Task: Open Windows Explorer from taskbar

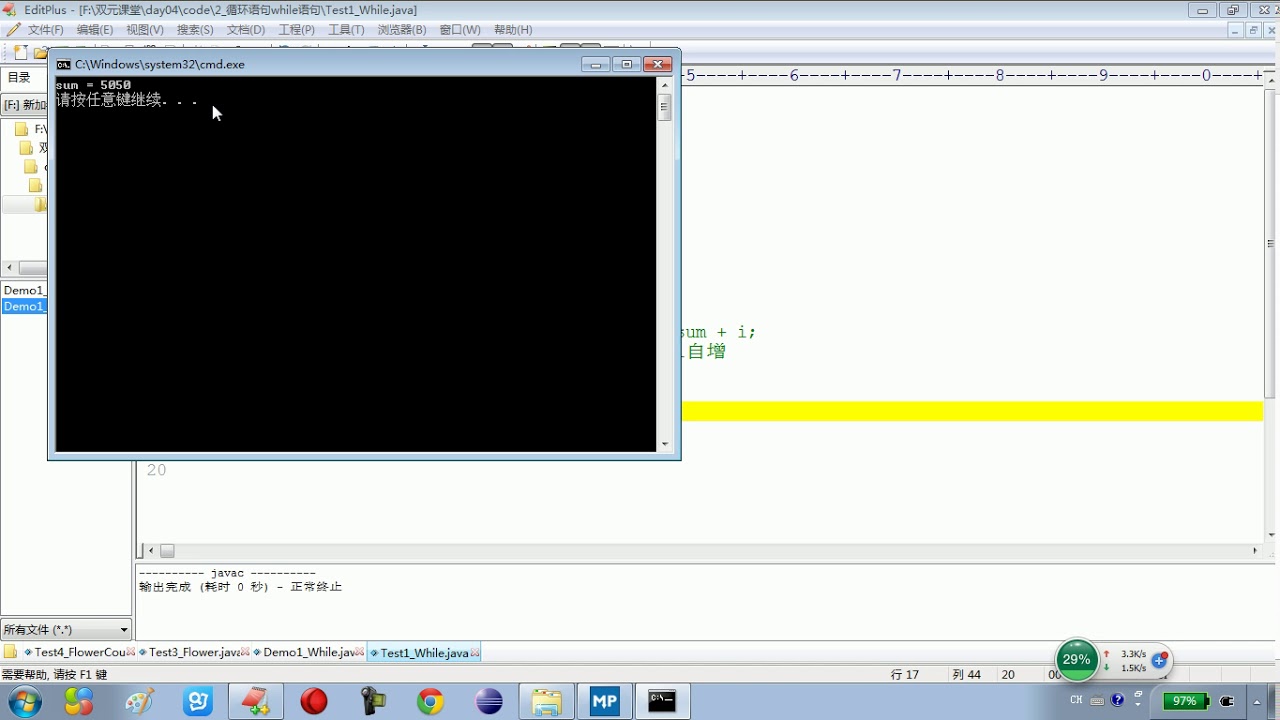Action: (x=546, y=702)
